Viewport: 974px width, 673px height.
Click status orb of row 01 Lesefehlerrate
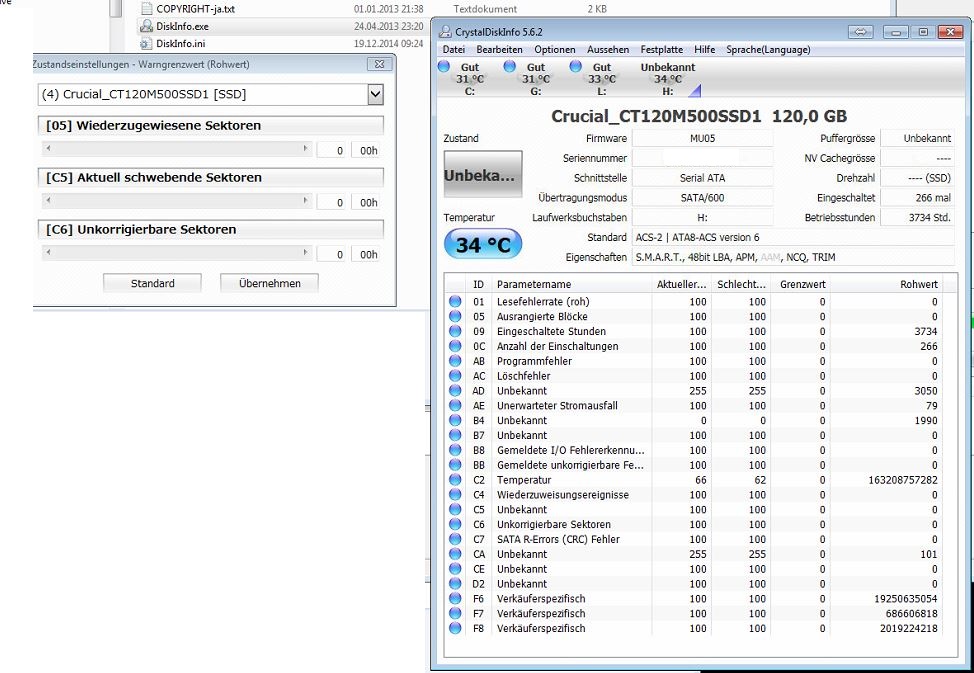tap(455, 301)
